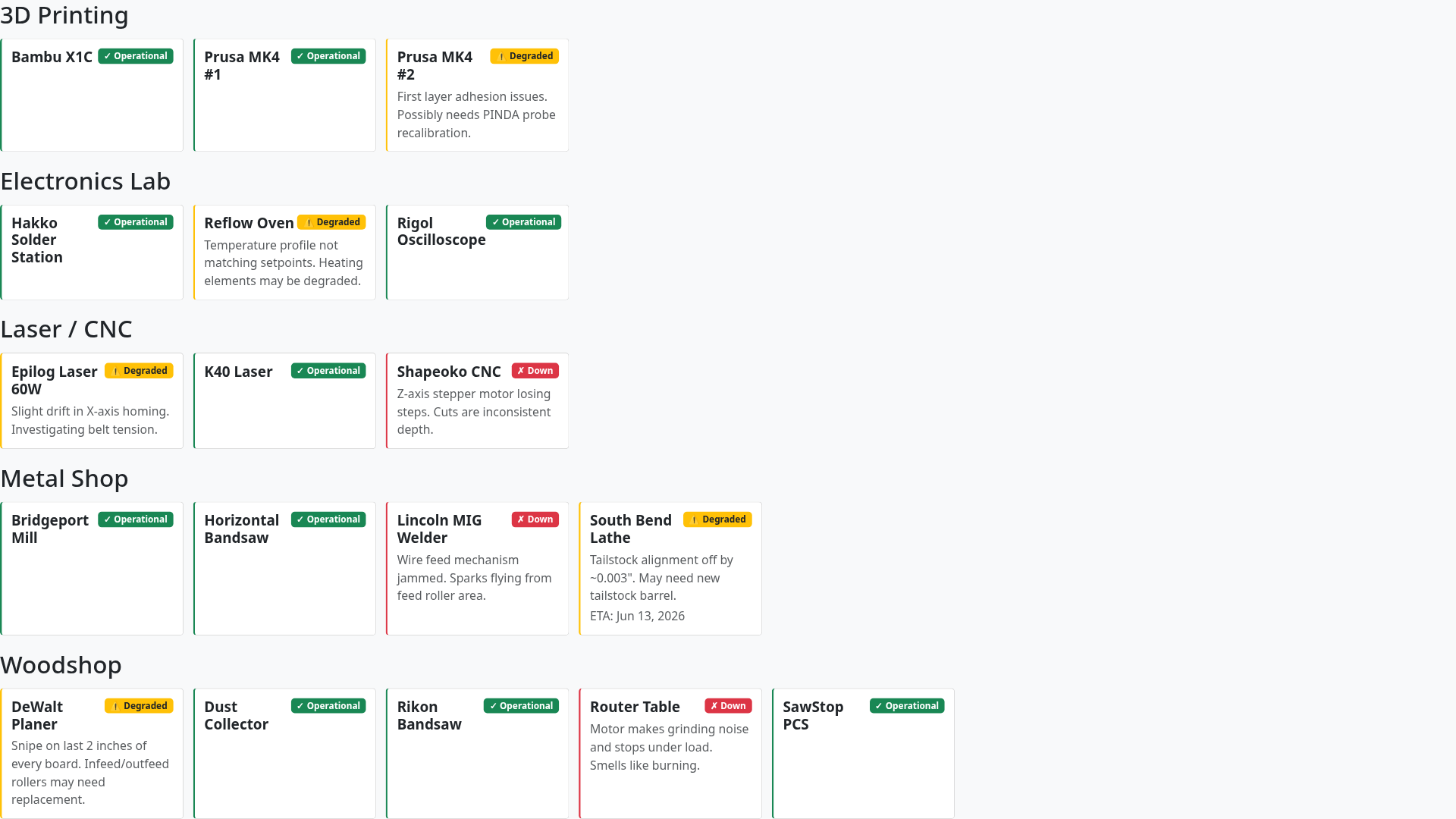Select the K40 Laser title
This screenshot has width=1456, height=819.
[238, 372]
